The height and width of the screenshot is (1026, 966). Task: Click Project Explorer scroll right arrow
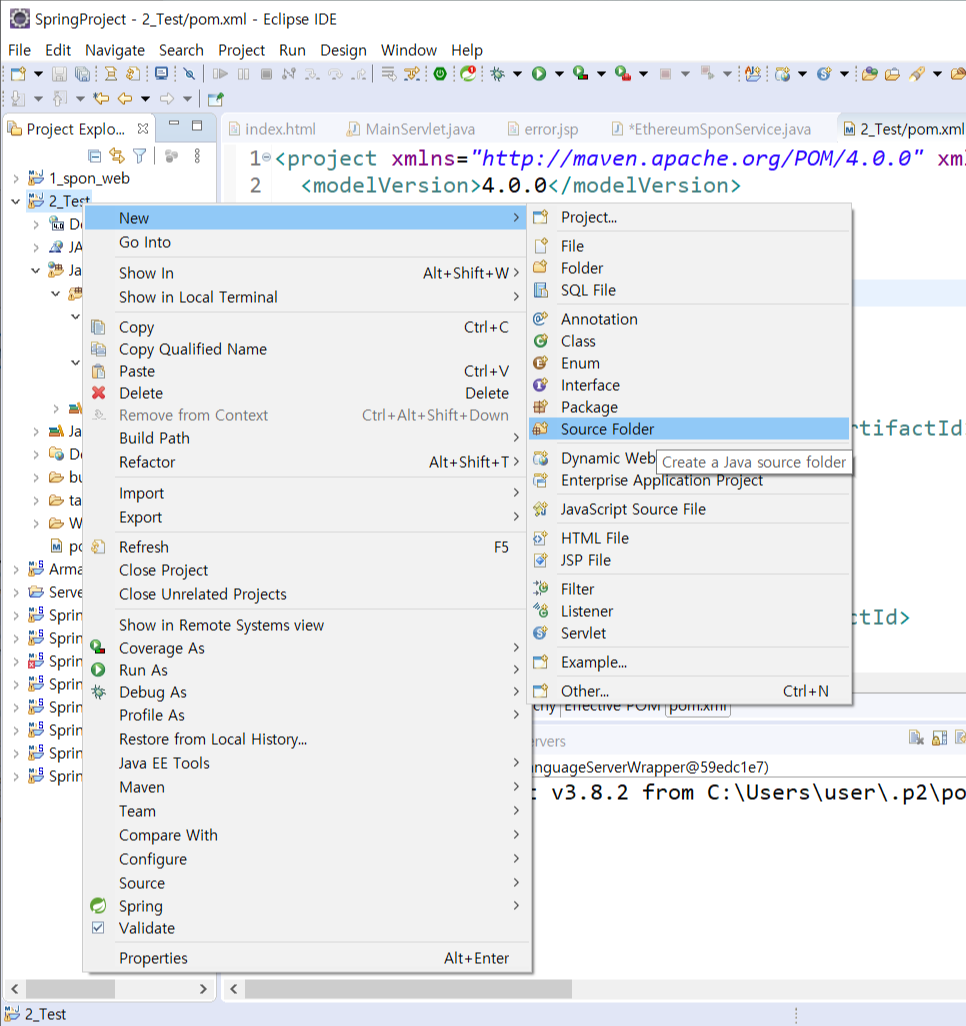[x=203, y=989]
